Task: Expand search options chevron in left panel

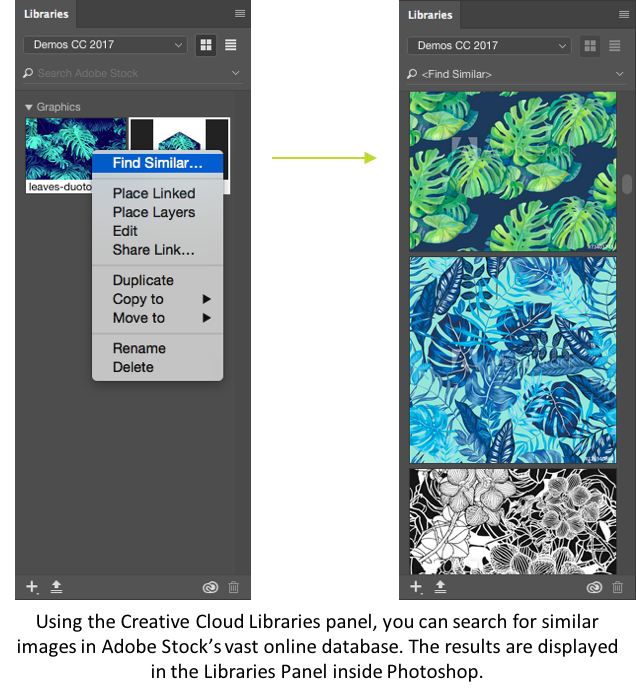Action: coord(236,73)
